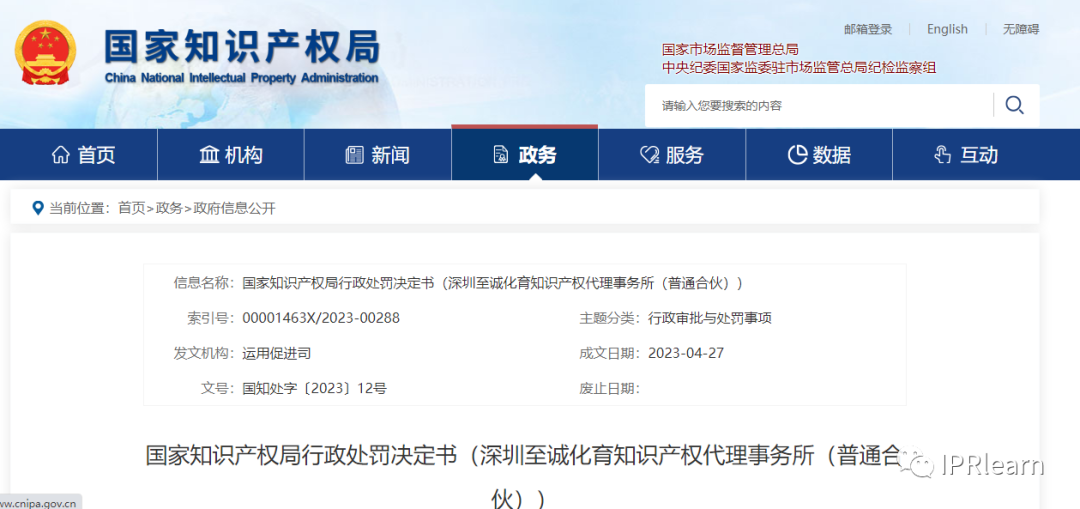Click 政府信息公开 in the breadcrumb
Viewport: 1080px width, 509px height.
pos(234,208)
